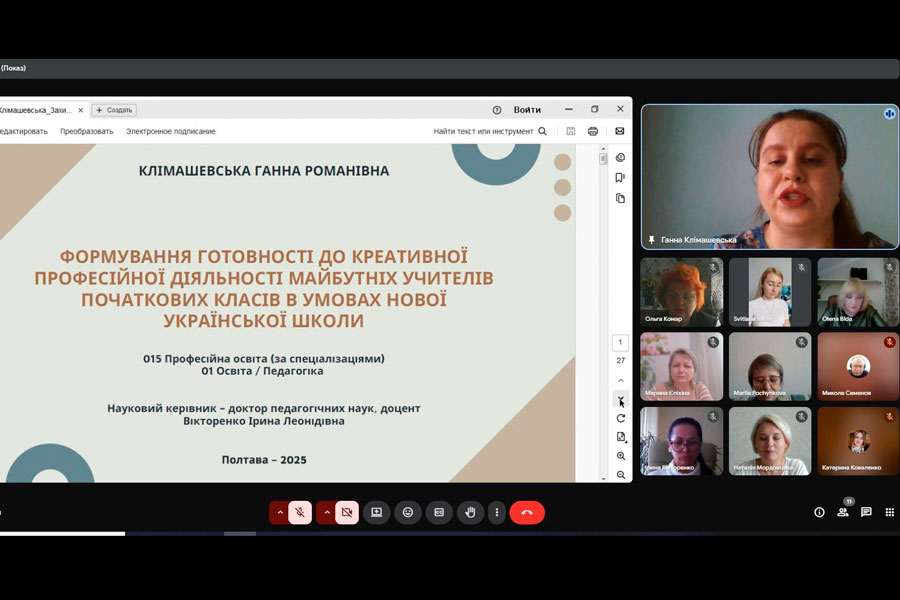
Task: Open the bookmarks panel icon
Action: click(x=620, y=177)
